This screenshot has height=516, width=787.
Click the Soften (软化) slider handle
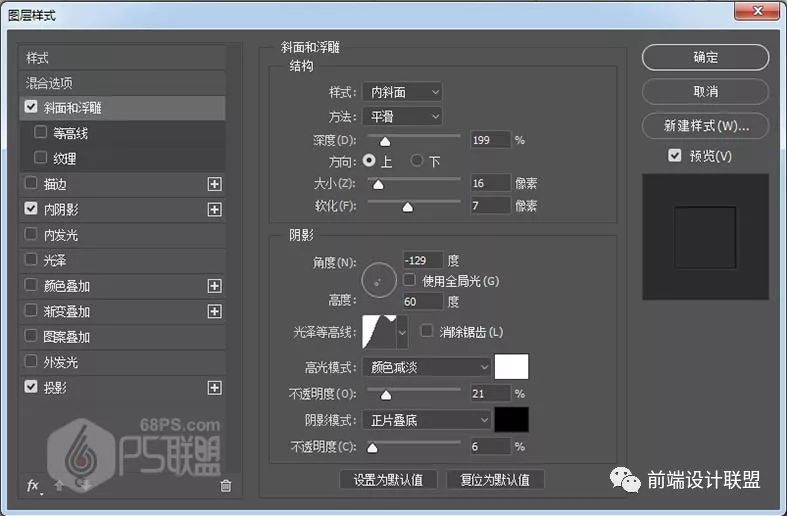pos(408,207)
